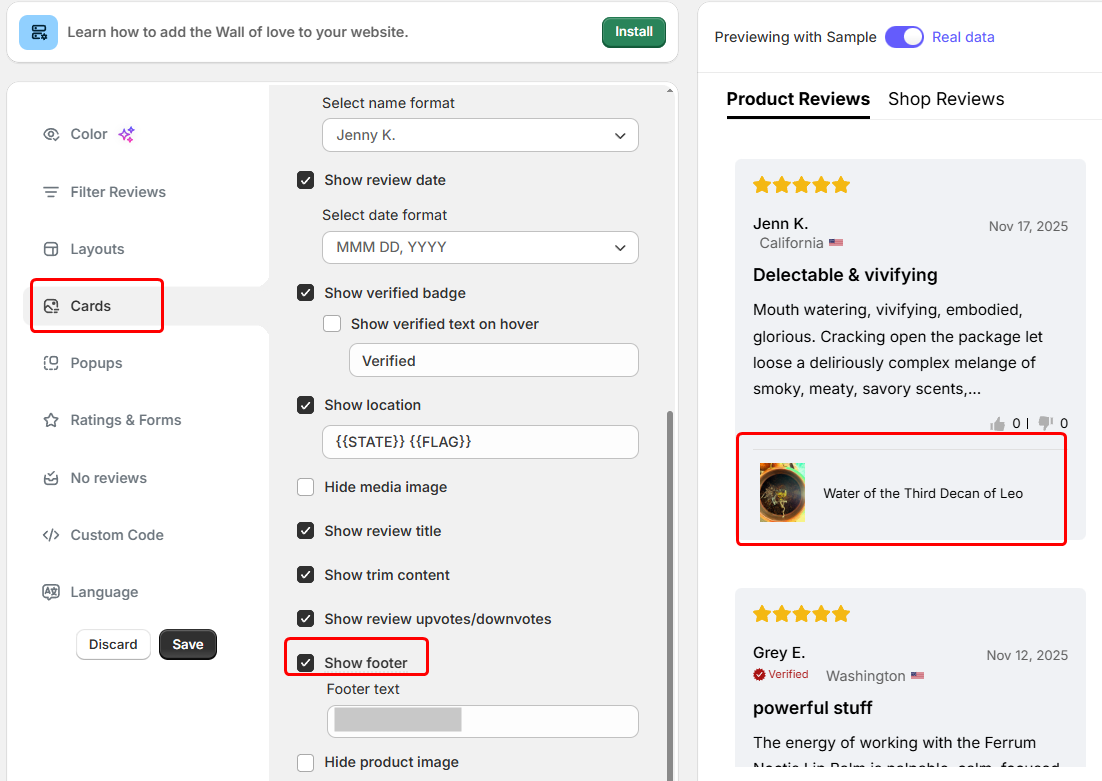Screen dimensions: 1102x781
Task: Uncheck Show review date checkbox
Action: tap(306, 180)
